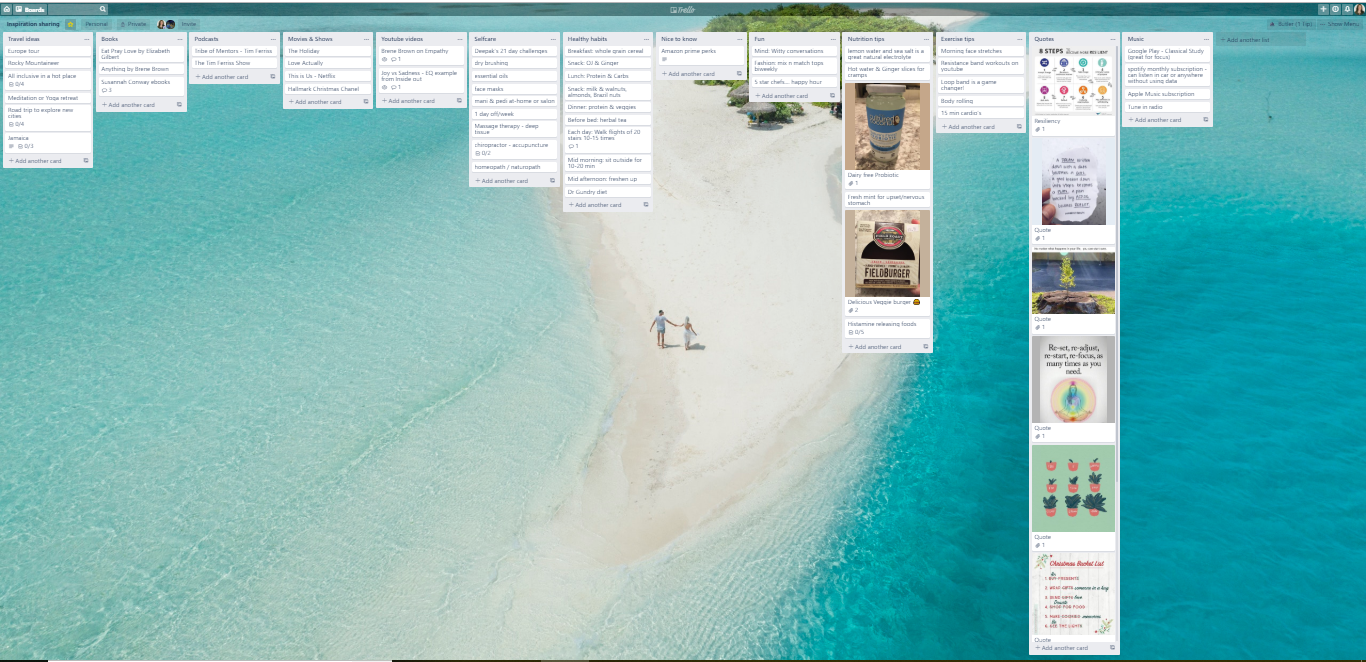Click template icon in Exercise tips list

[1019, 127]
